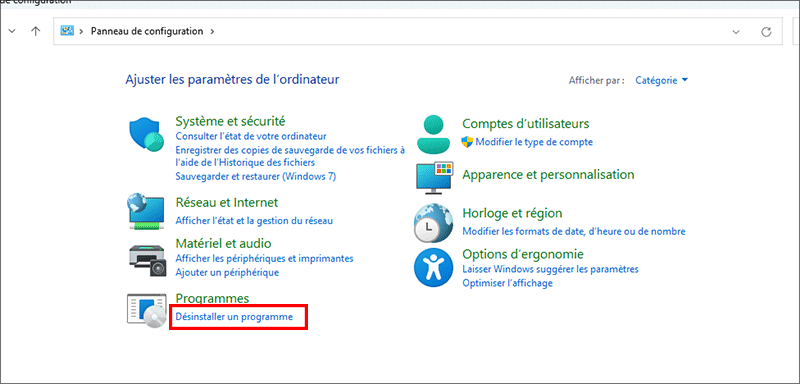This screenshot has width=800, height=384.
Task: Click Laisser Windows suggérer les paramètres
Action: click(x=551, y=269)
